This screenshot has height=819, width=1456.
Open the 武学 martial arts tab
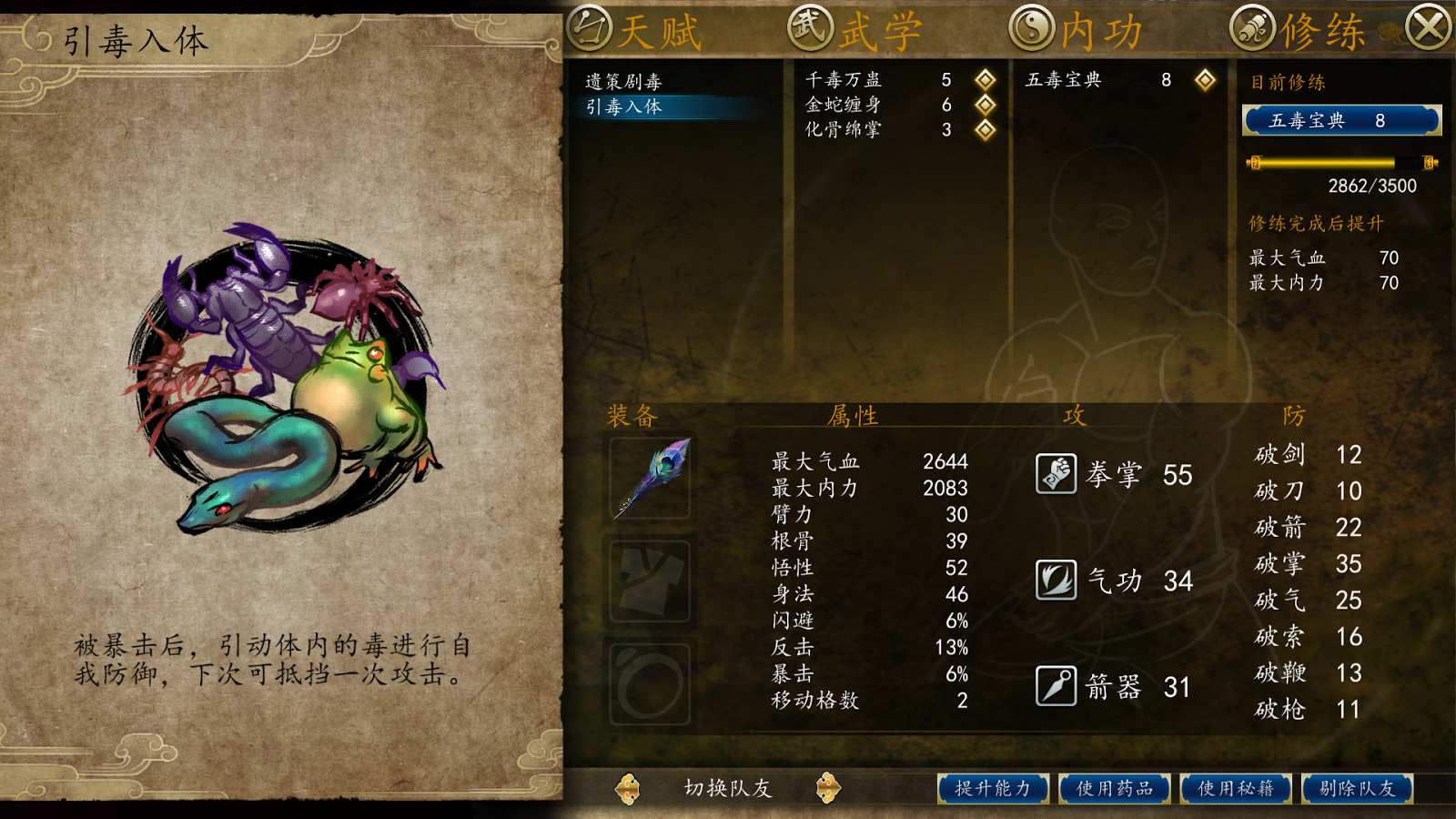[x=855, y=30]
